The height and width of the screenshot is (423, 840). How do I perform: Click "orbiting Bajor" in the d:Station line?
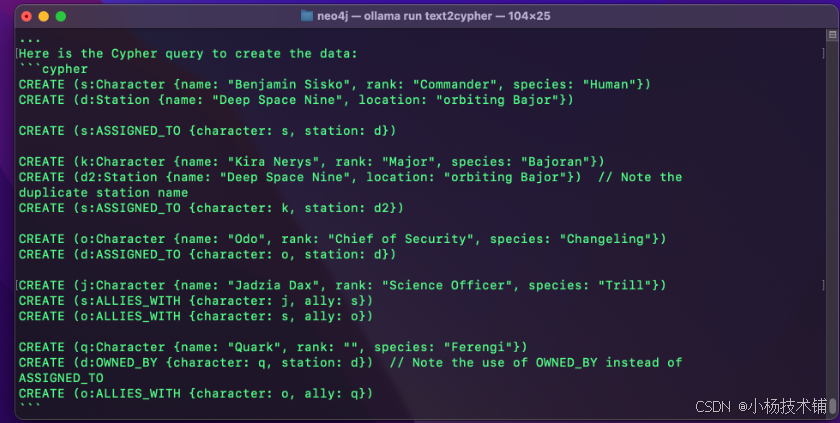[497, 100]
